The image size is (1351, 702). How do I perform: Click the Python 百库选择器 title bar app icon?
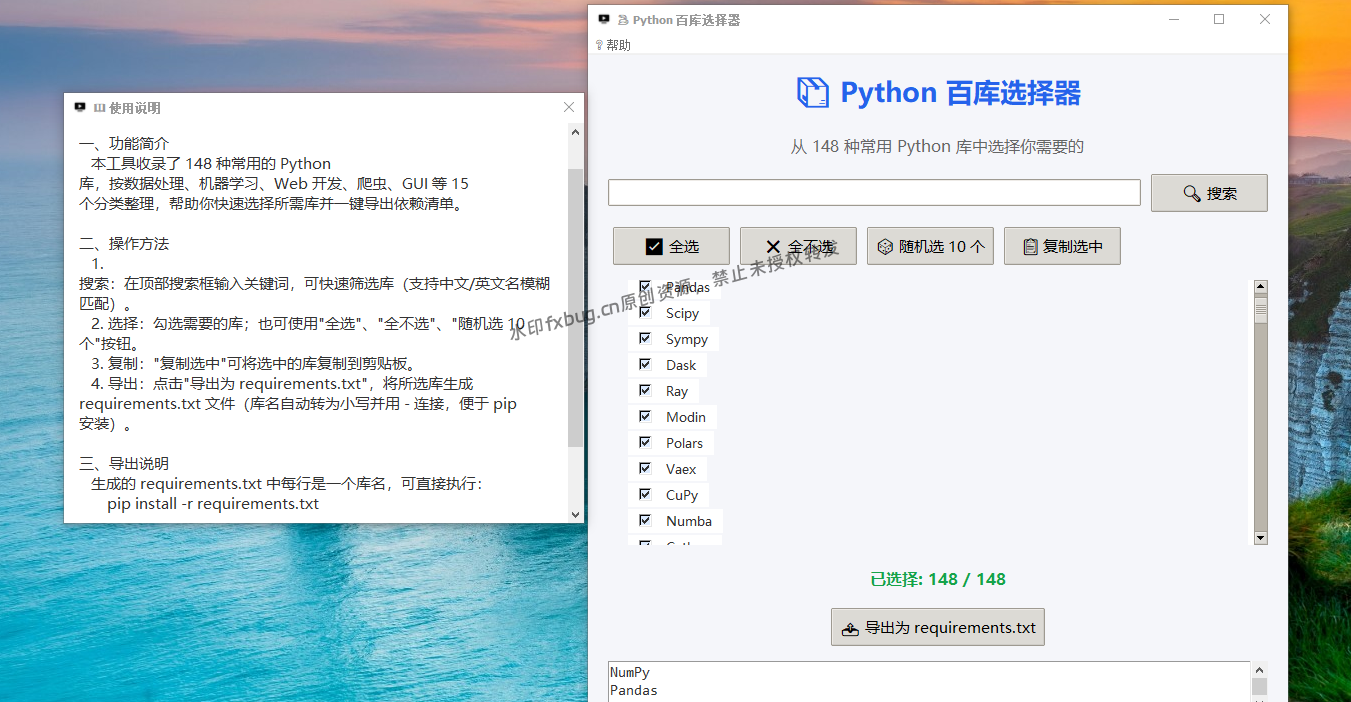604,19
